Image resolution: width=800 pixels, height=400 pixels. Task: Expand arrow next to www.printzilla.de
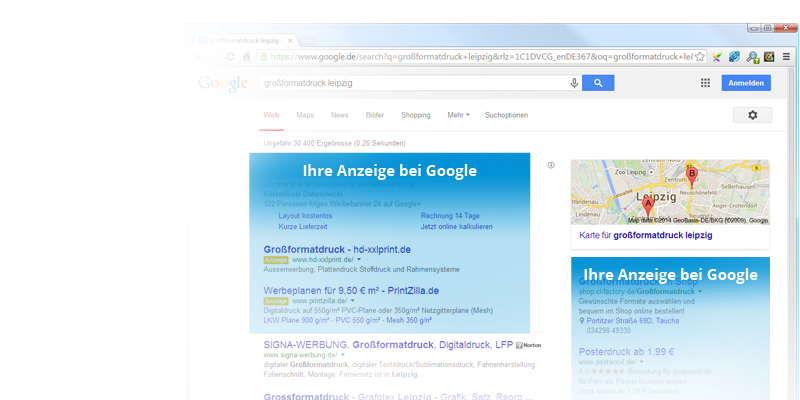point(353,301)
